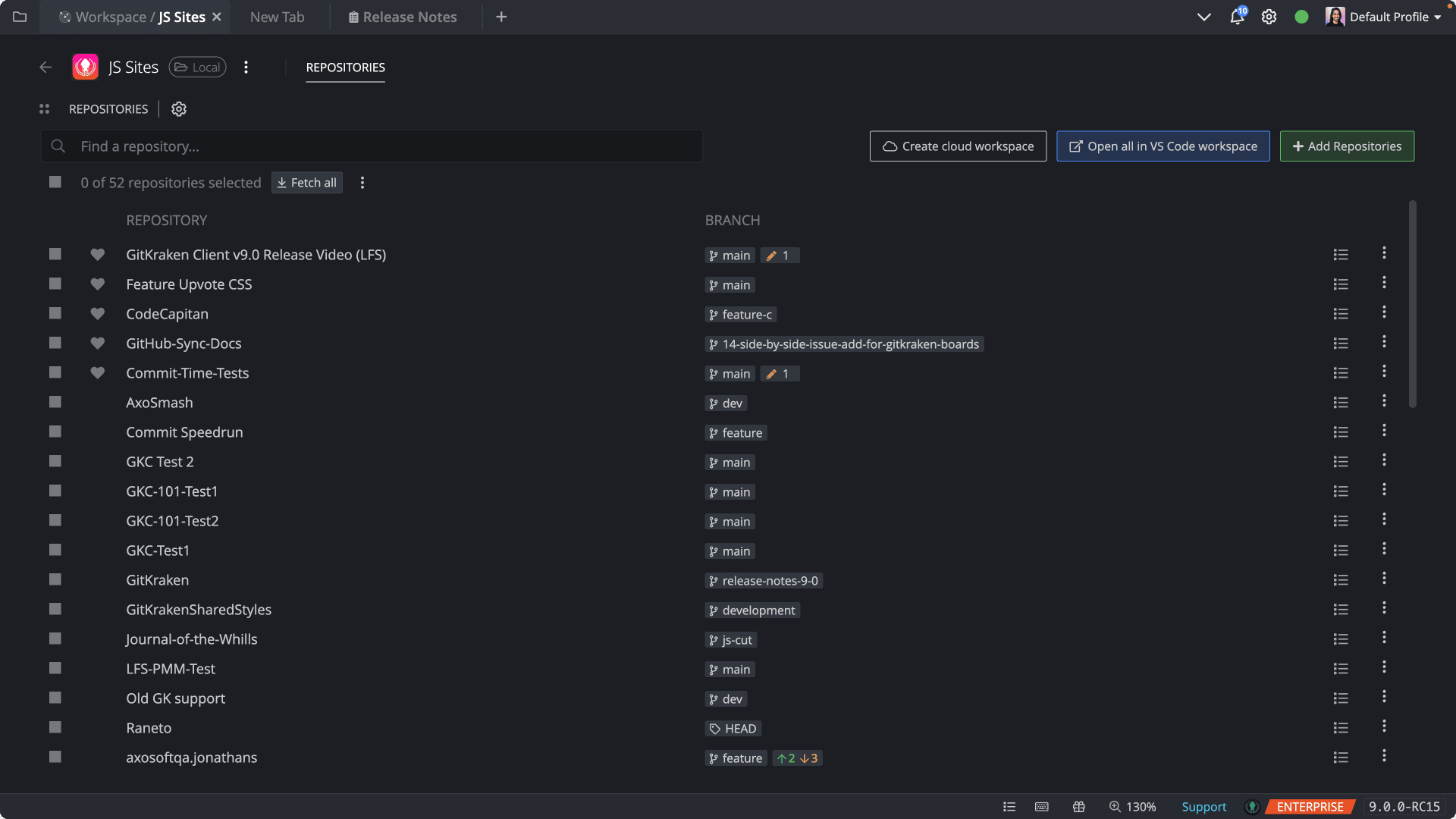The image size is (1456, 819).
Task: Open bulk actions menu next to Fetch all
Action: (x=362, y=183)
